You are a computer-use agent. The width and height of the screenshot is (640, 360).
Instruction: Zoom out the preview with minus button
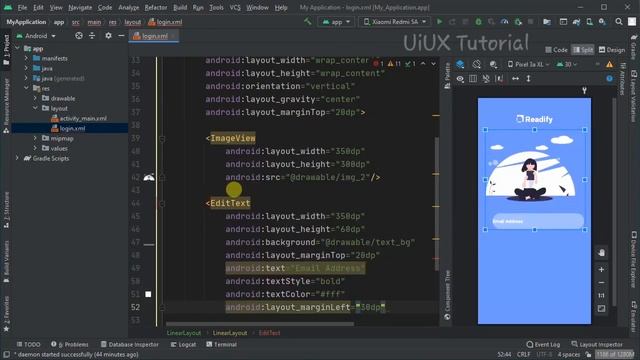point(601,282)
